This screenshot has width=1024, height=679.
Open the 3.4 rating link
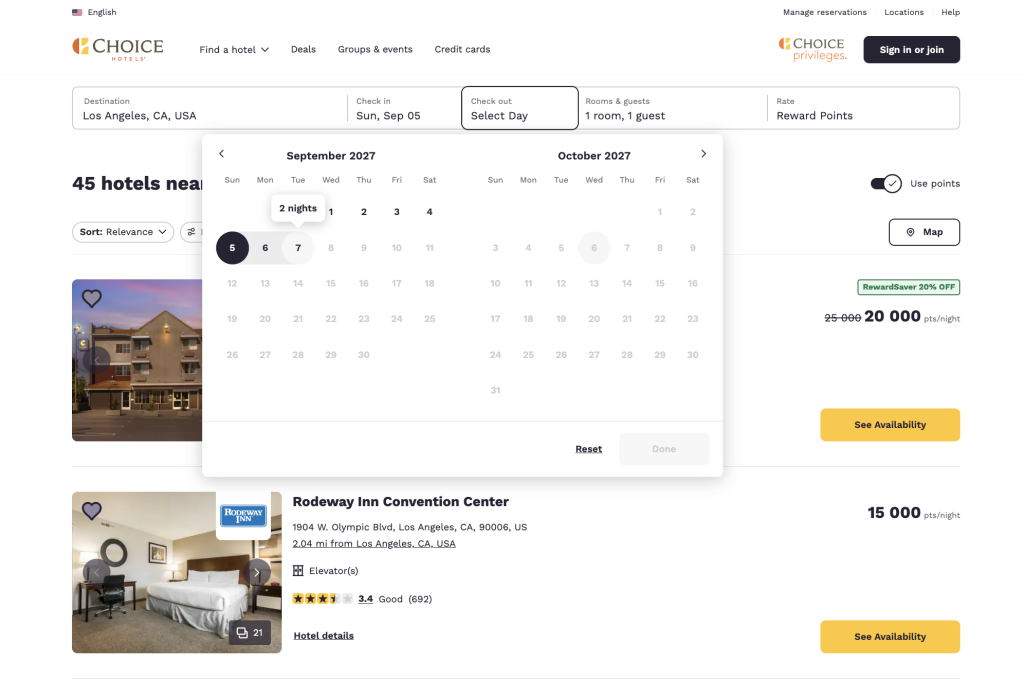click(x=366, y=599)
